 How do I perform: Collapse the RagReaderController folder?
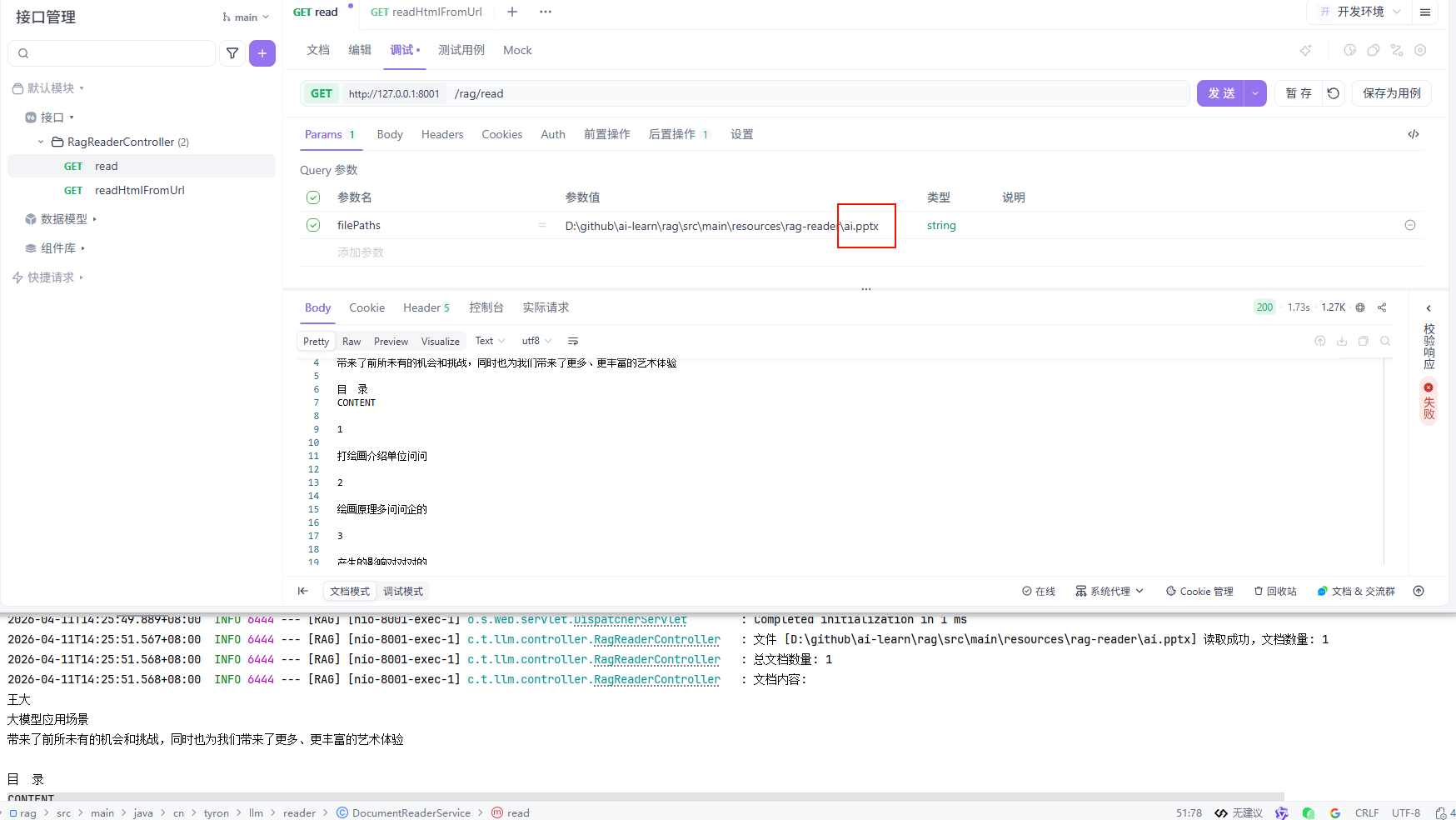[41, 142]
